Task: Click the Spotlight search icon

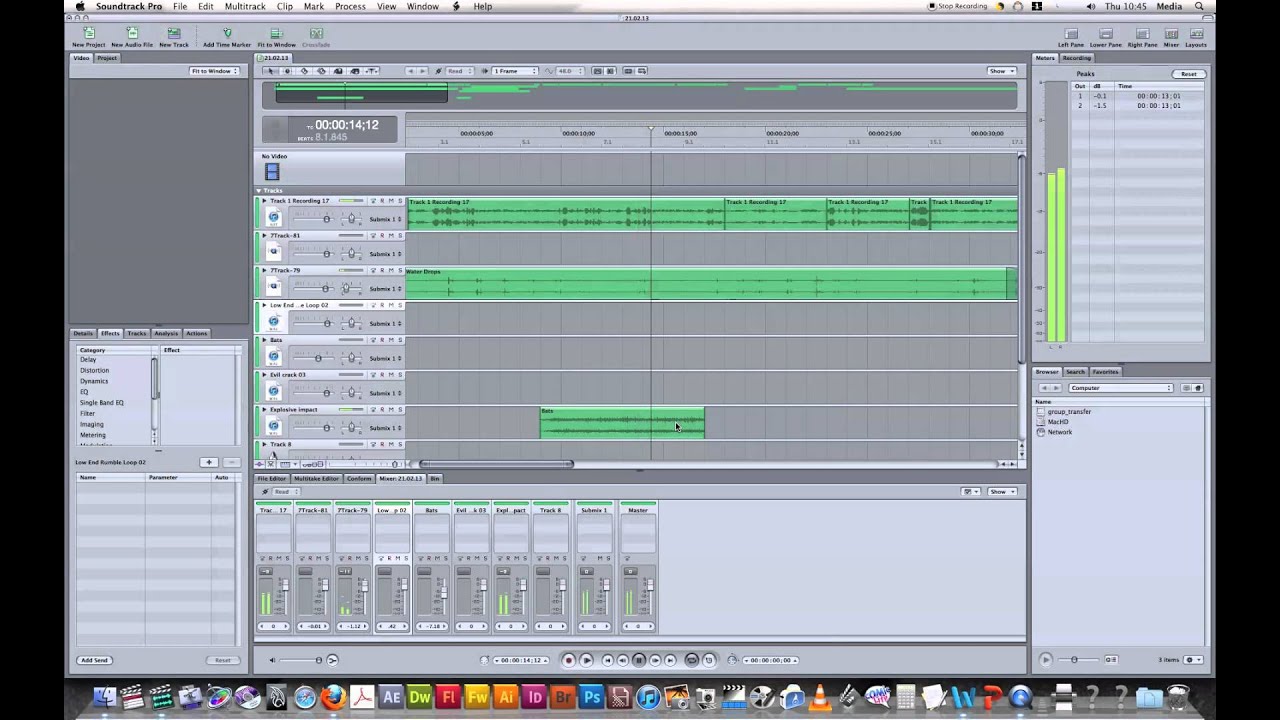Action: (x=1199, y=6)
